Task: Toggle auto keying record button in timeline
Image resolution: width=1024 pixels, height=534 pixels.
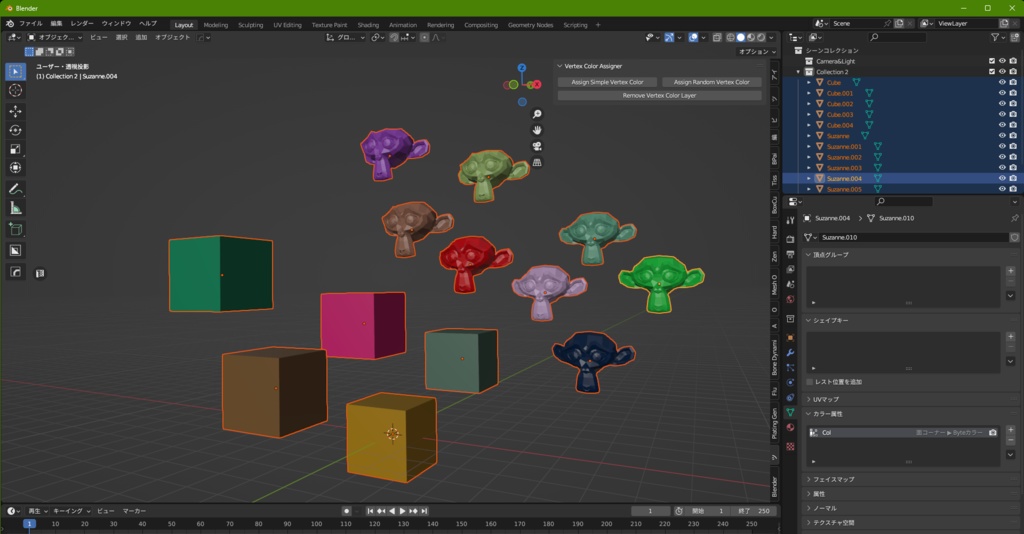Action: pos(347,511)
